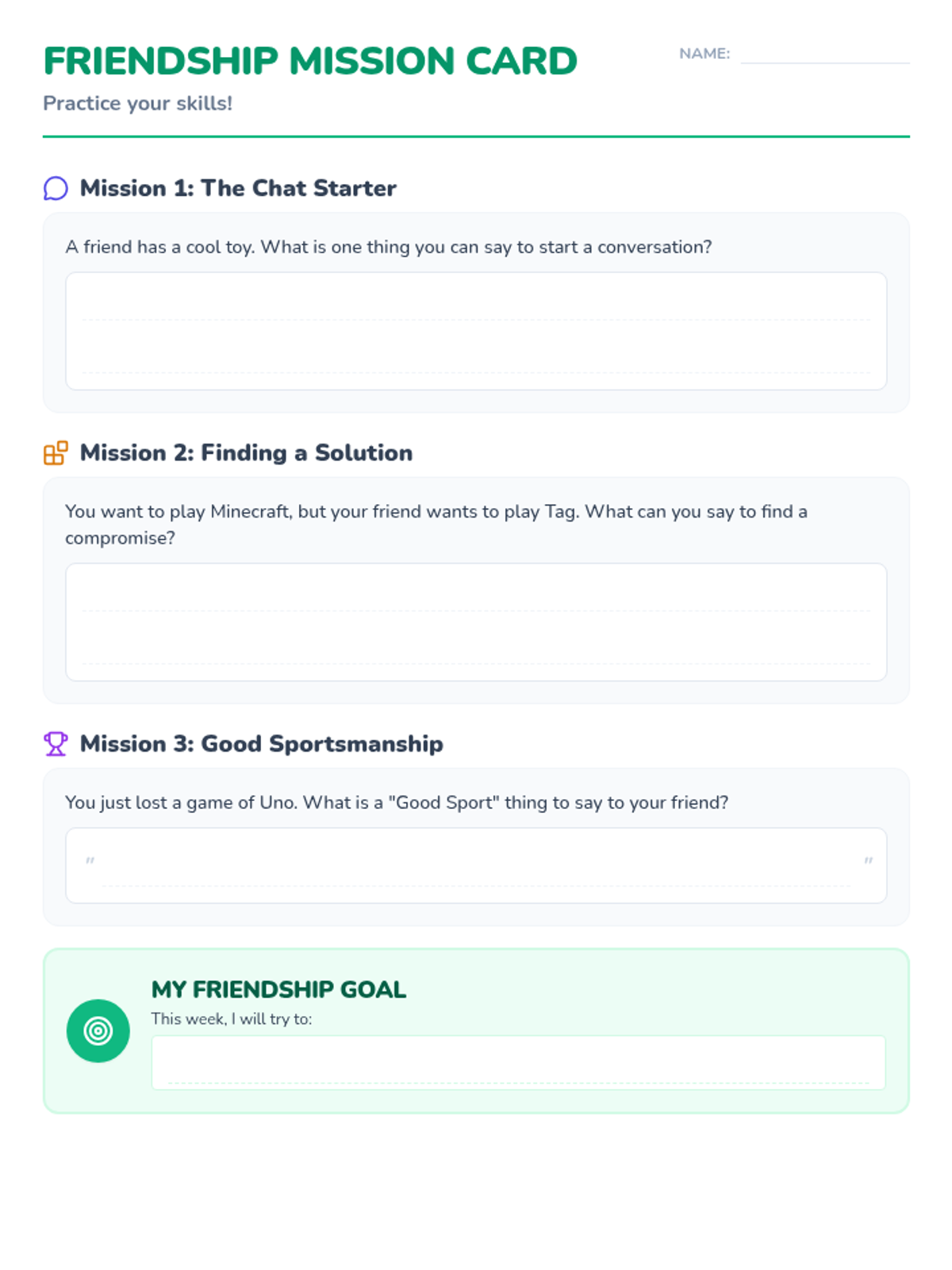
Task: Click the Mission 2: Finding a Solution heading
Action: tap(247, 453)
